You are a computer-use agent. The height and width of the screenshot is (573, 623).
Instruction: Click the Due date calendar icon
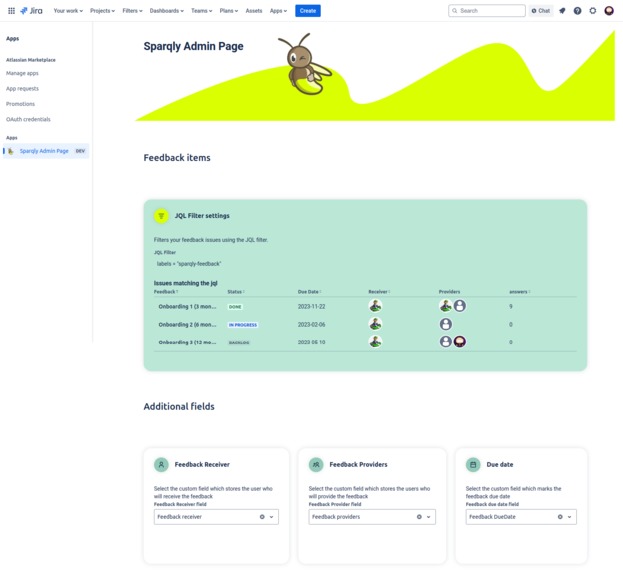(473, 465)
